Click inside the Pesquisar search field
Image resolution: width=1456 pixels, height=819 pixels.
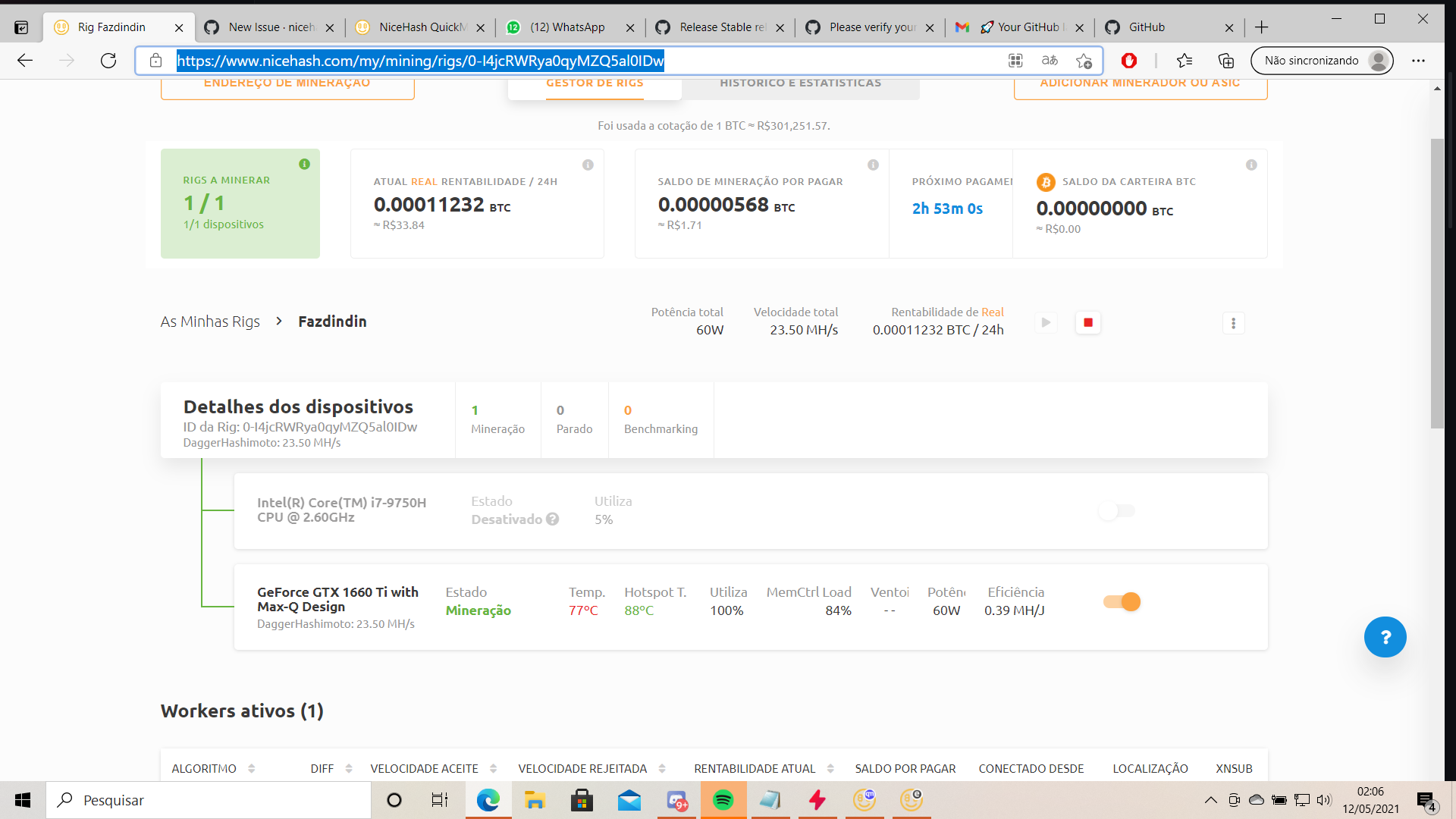190,800
